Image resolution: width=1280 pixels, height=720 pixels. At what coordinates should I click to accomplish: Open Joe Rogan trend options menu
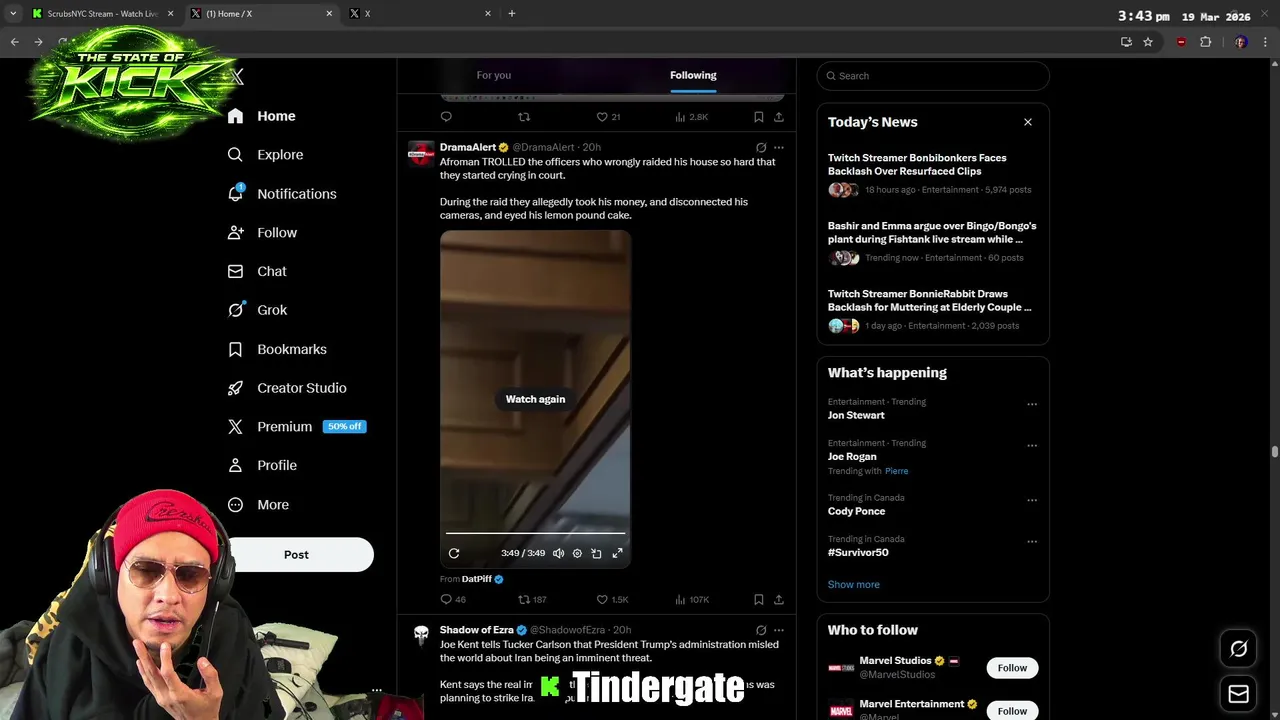pos(1032,445)
